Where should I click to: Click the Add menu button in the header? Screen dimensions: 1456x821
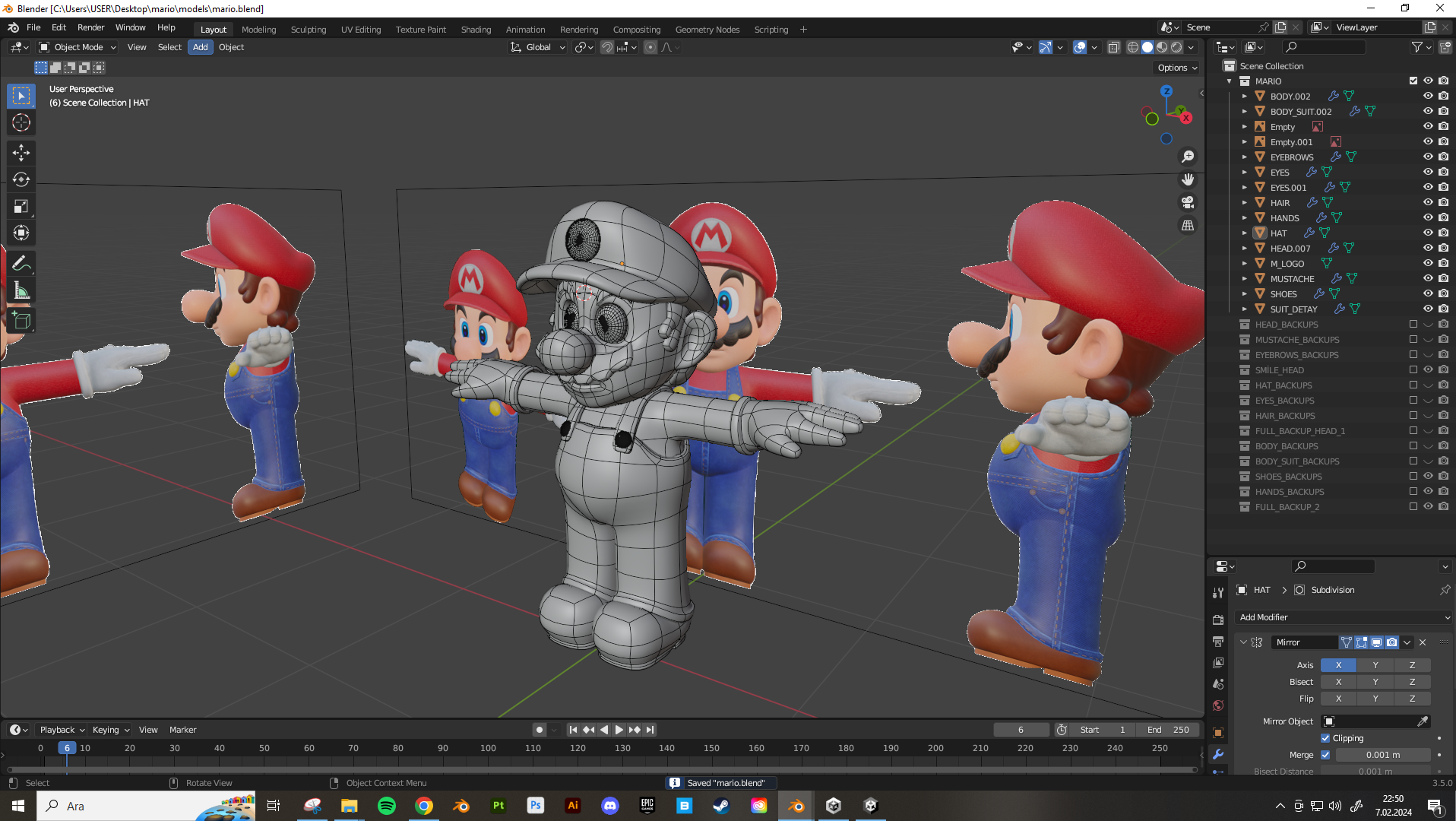click(201, 47)
